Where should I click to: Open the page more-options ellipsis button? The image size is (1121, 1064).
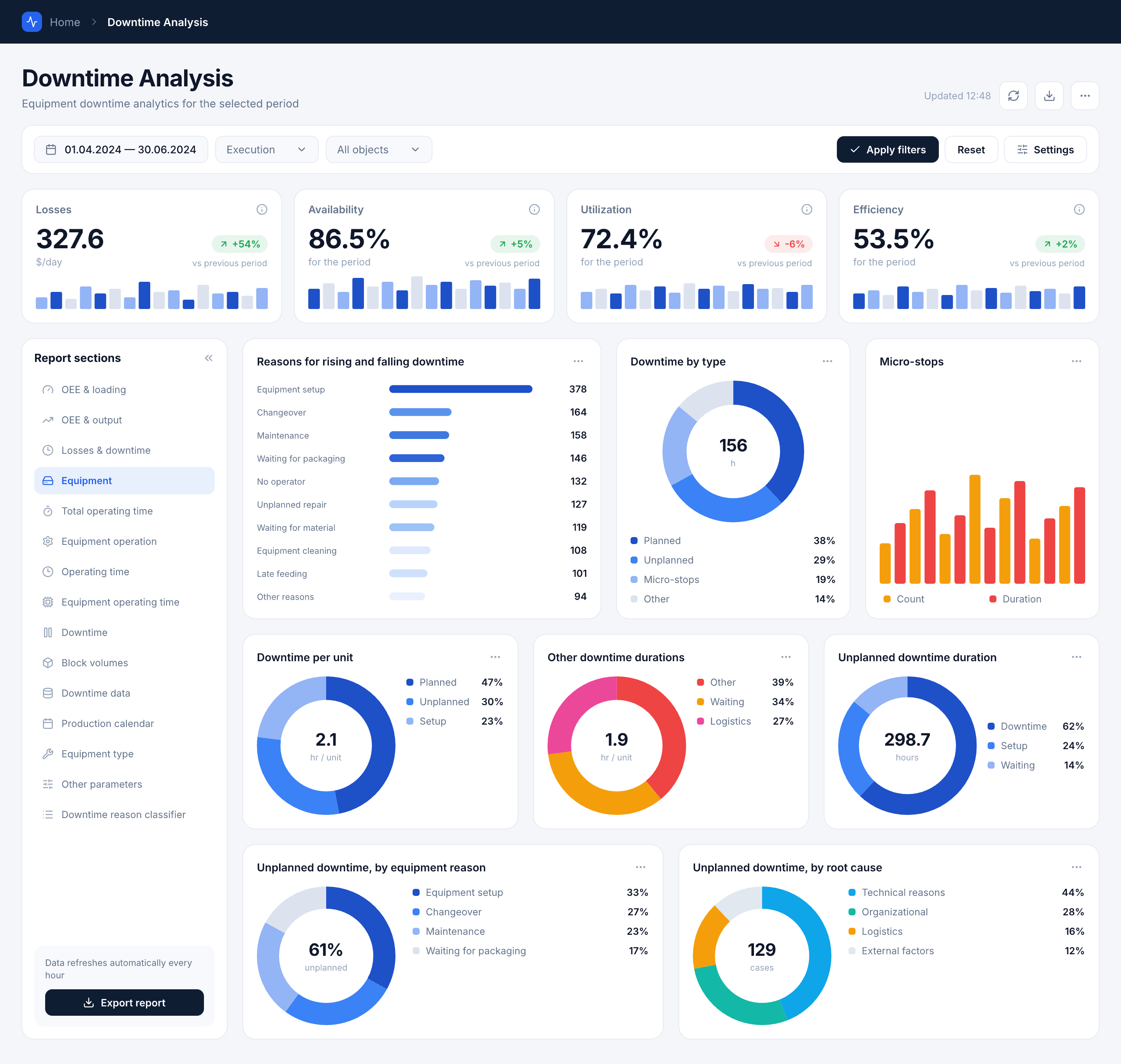1085,96
